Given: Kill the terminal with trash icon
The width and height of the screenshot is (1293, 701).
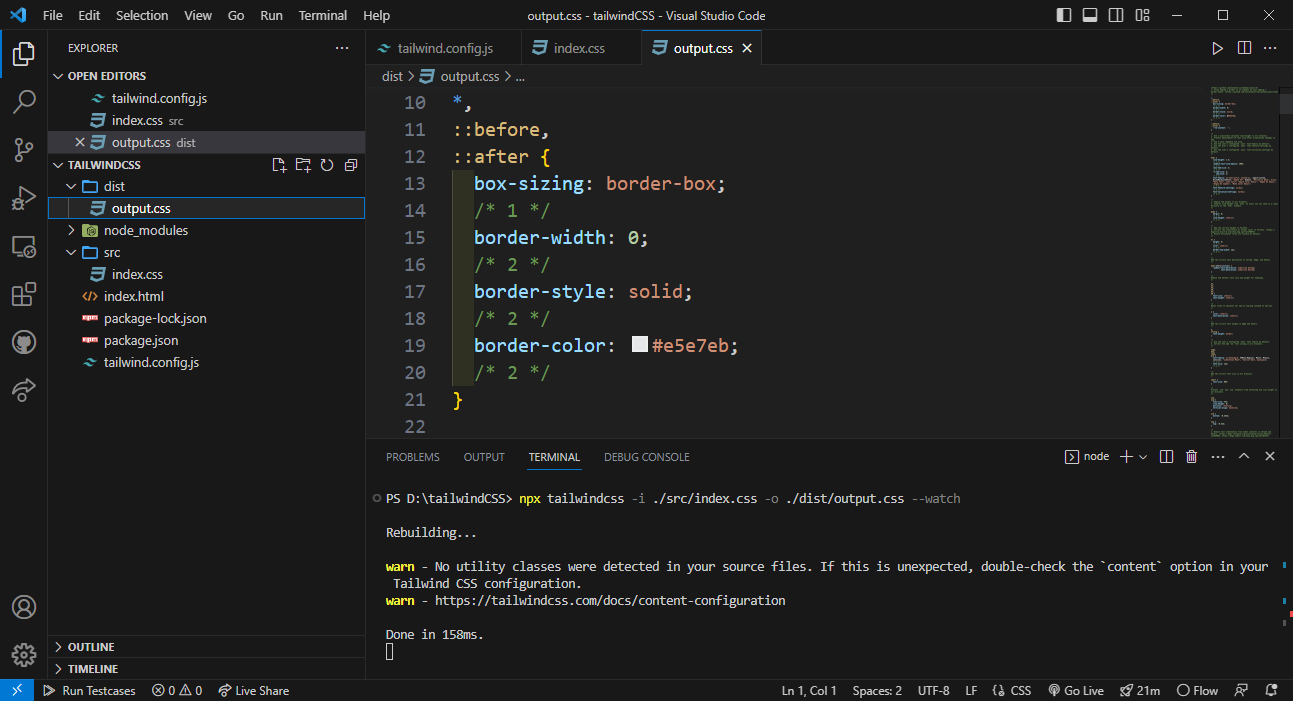Looking at the screenshot, I should [x=1191, y=457].
